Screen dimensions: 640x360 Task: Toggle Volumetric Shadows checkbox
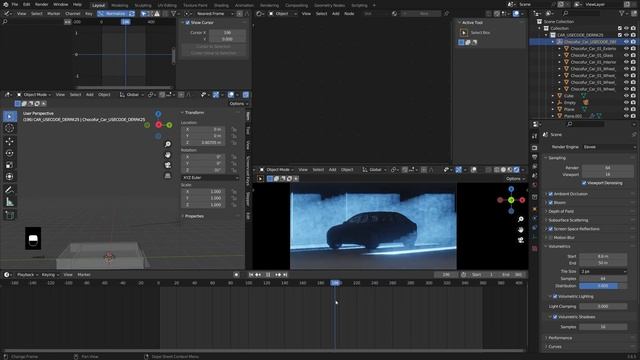coord(555,317)
